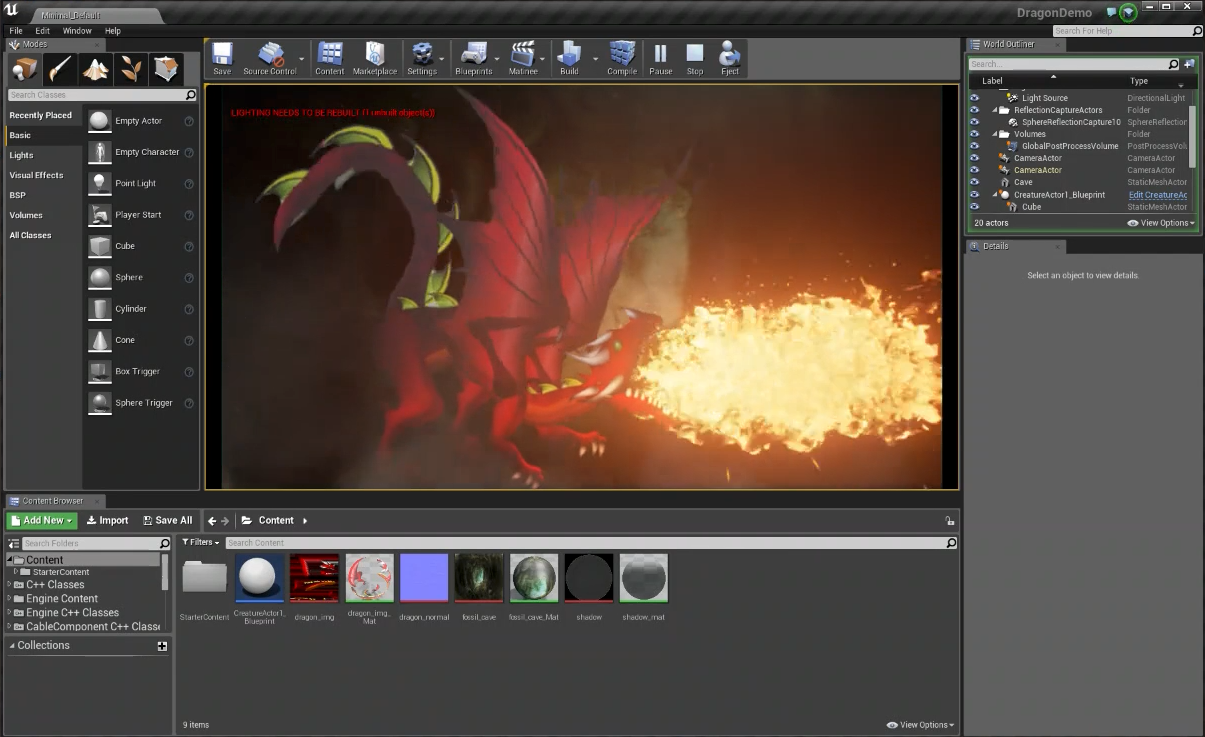Open the Landscape mode icon

tap(96, 69)
